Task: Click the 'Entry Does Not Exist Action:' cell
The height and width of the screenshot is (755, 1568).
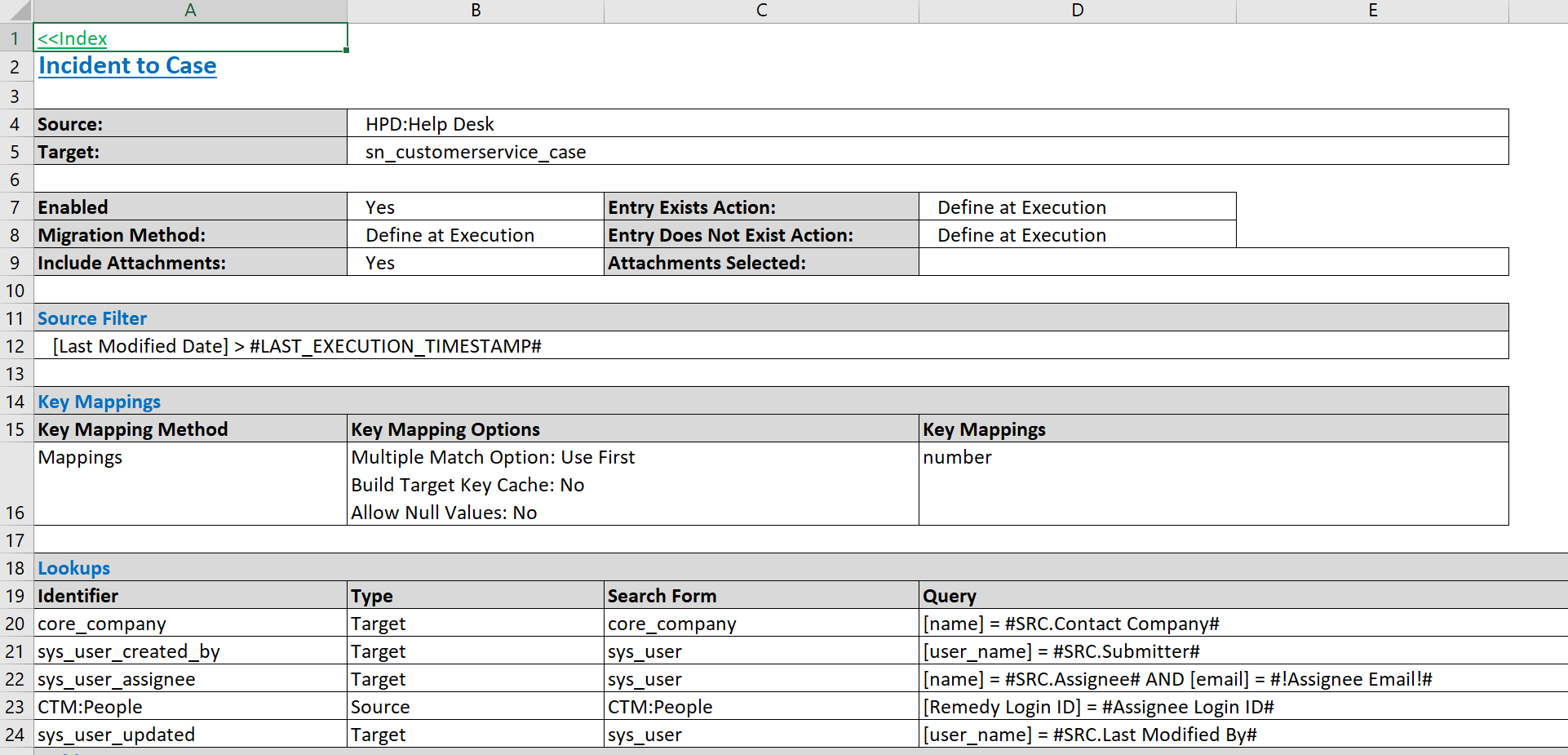Action: [x=761, y=235]
